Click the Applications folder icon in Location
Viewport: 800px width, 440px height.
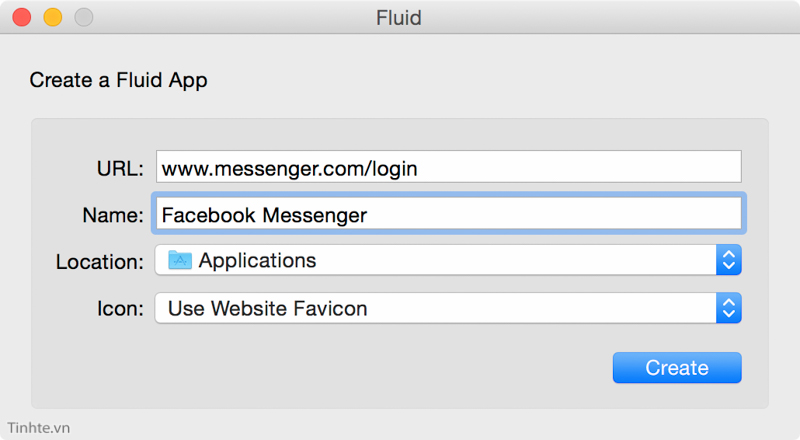(180, 260)
